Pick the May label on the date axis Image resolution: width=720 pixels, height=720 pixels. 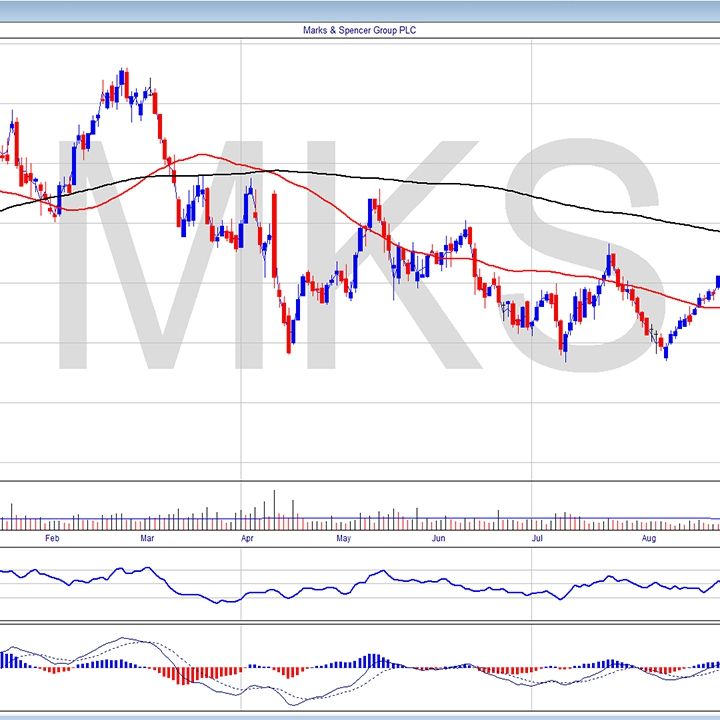(343, 538)
